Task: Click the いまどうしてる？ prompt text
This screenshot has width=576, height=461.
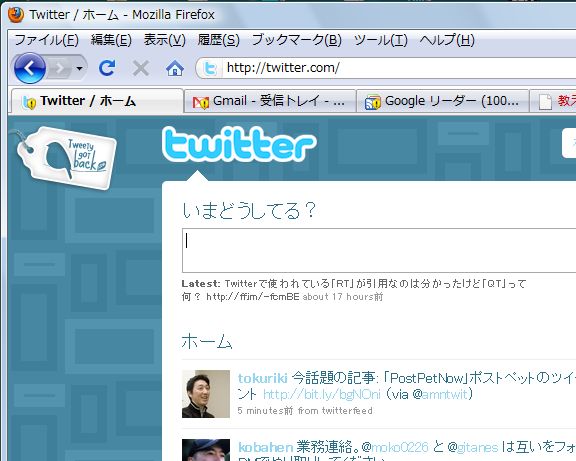Action: [249, 210]
